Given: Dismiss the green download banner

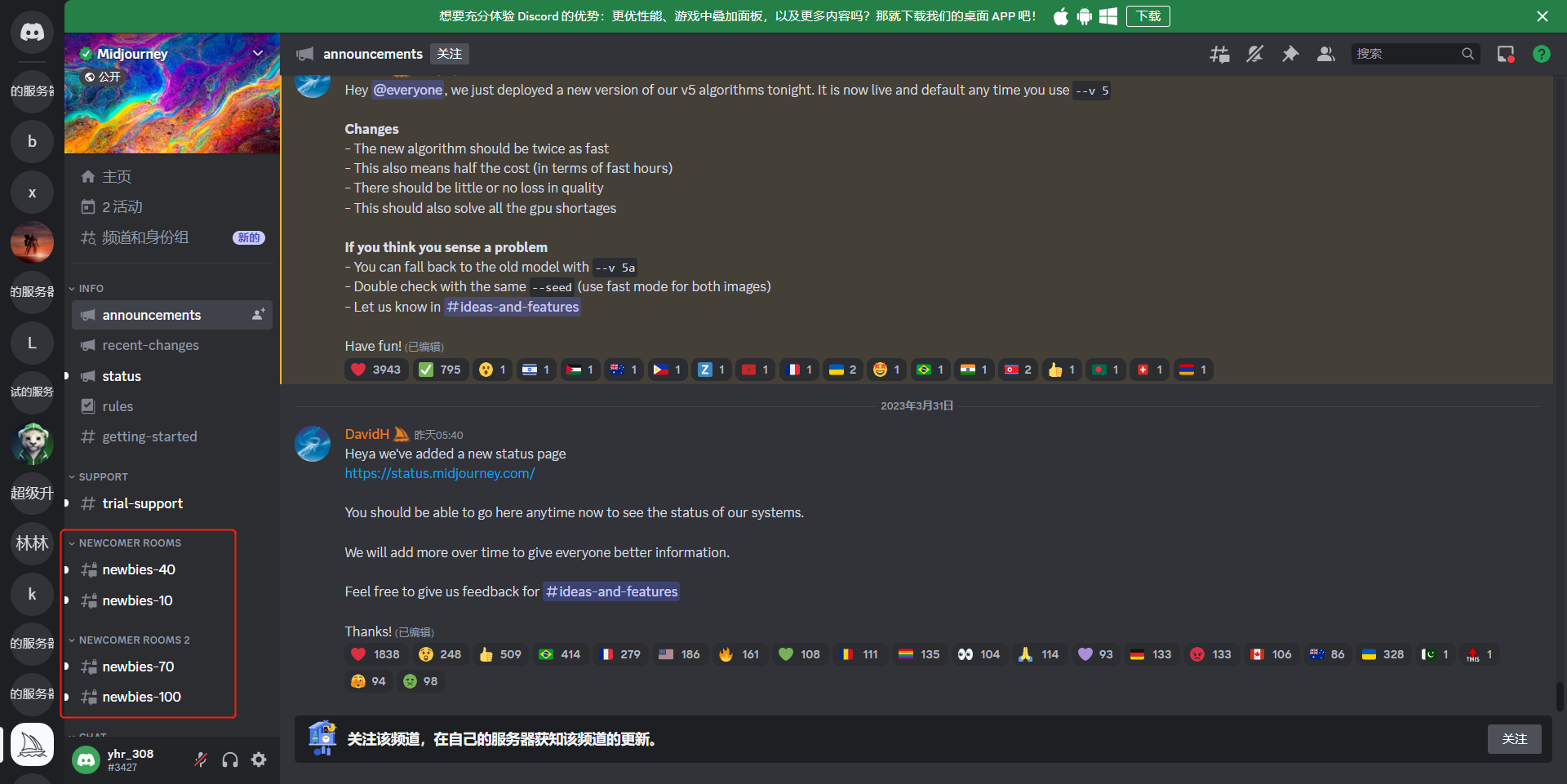Looking at the screenshot, I should click(1542, 16).
